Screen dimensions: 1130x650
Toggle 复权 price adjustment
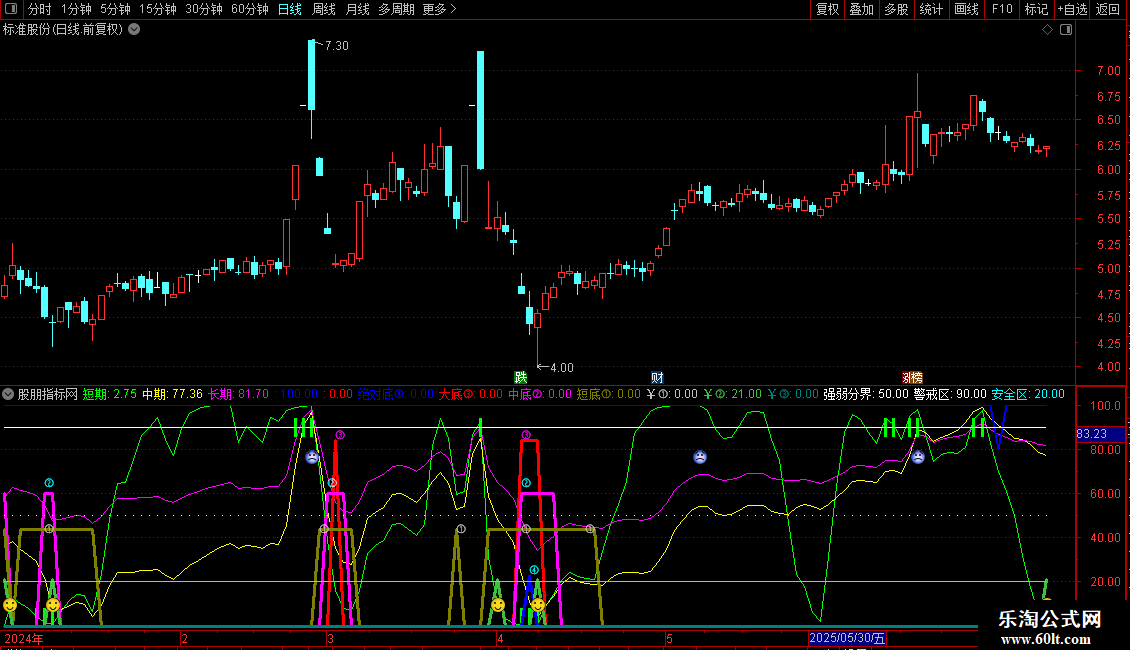point(828,9)
